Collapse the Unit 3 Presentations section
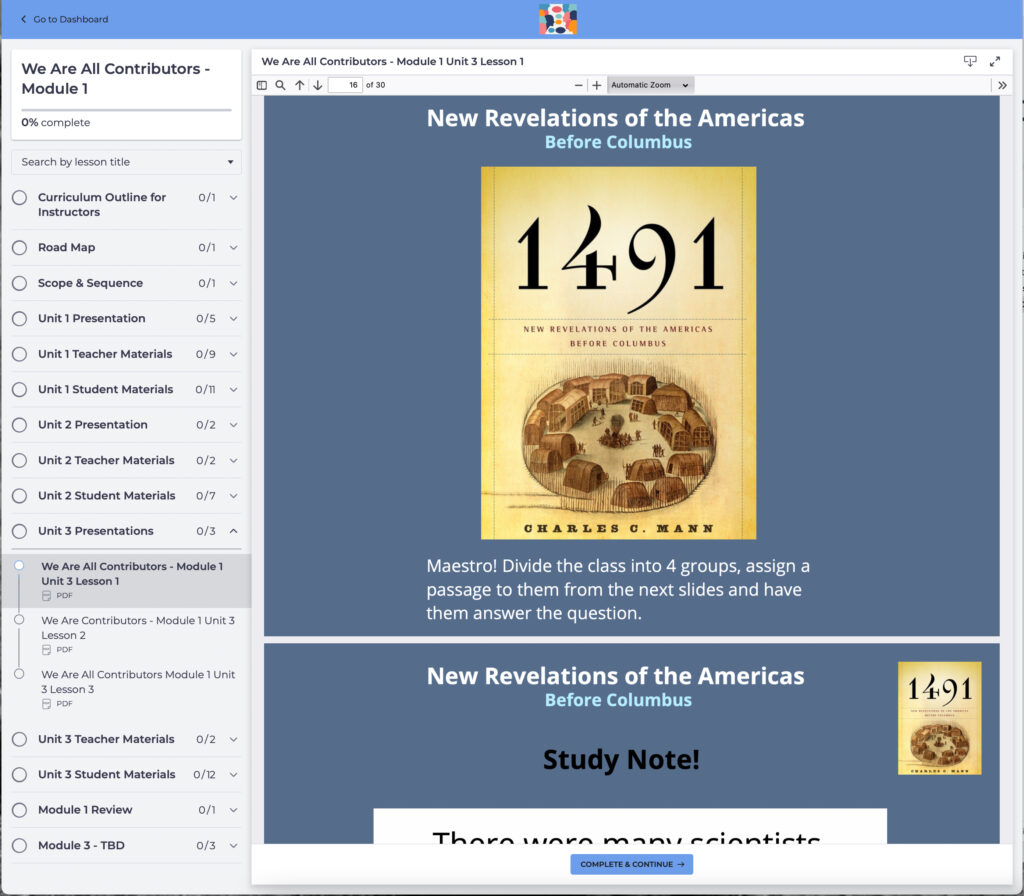Image resolution: width=1024 pixels, height=896 pixels. (x=234, y=531)
